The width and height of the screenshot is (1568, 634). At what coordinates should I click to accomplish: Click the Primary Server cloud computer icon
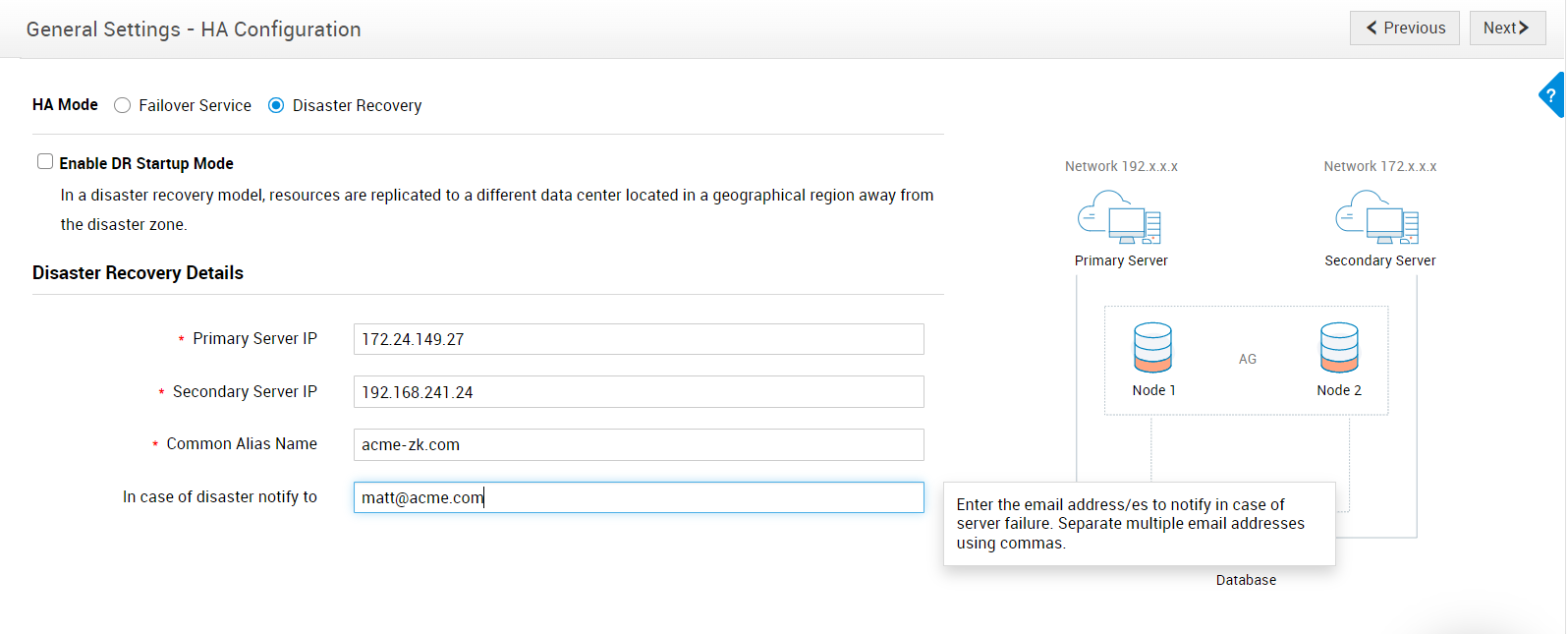pos(1119,217)
